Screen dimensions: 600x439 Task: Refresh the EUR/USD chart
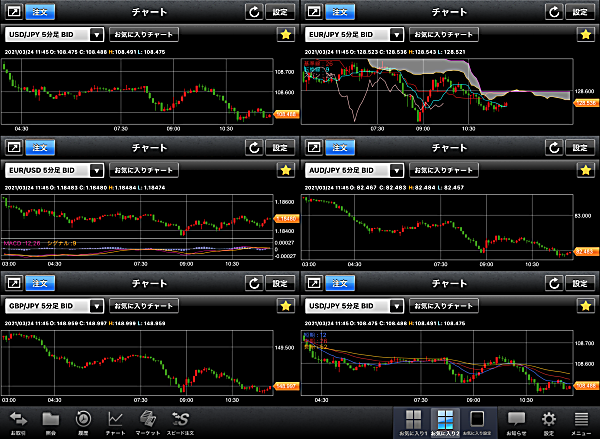tap(254, 147)
